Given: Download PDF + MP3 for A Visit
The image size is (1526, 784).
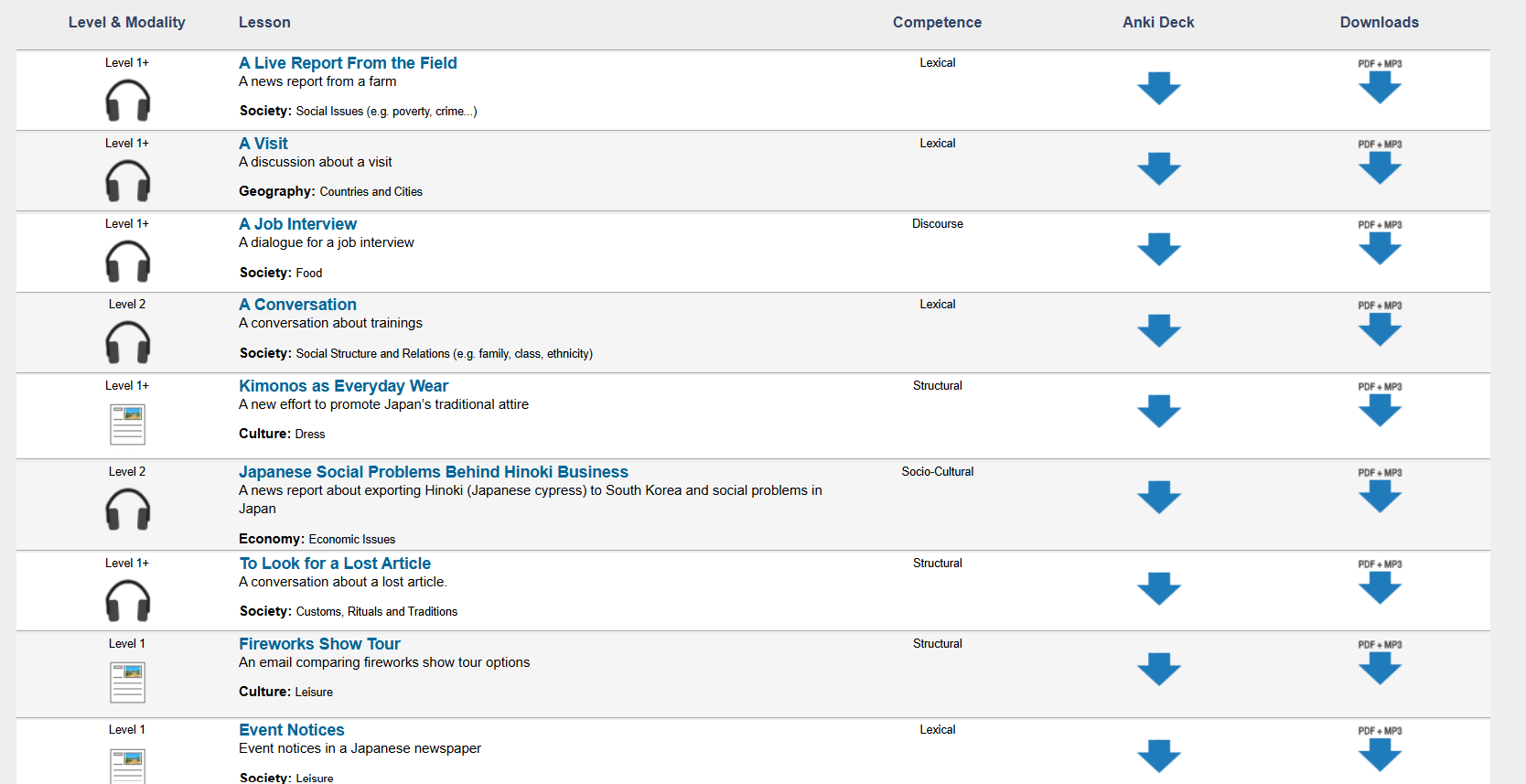Looking at the screenshot, I should (x=1380, y=163).
